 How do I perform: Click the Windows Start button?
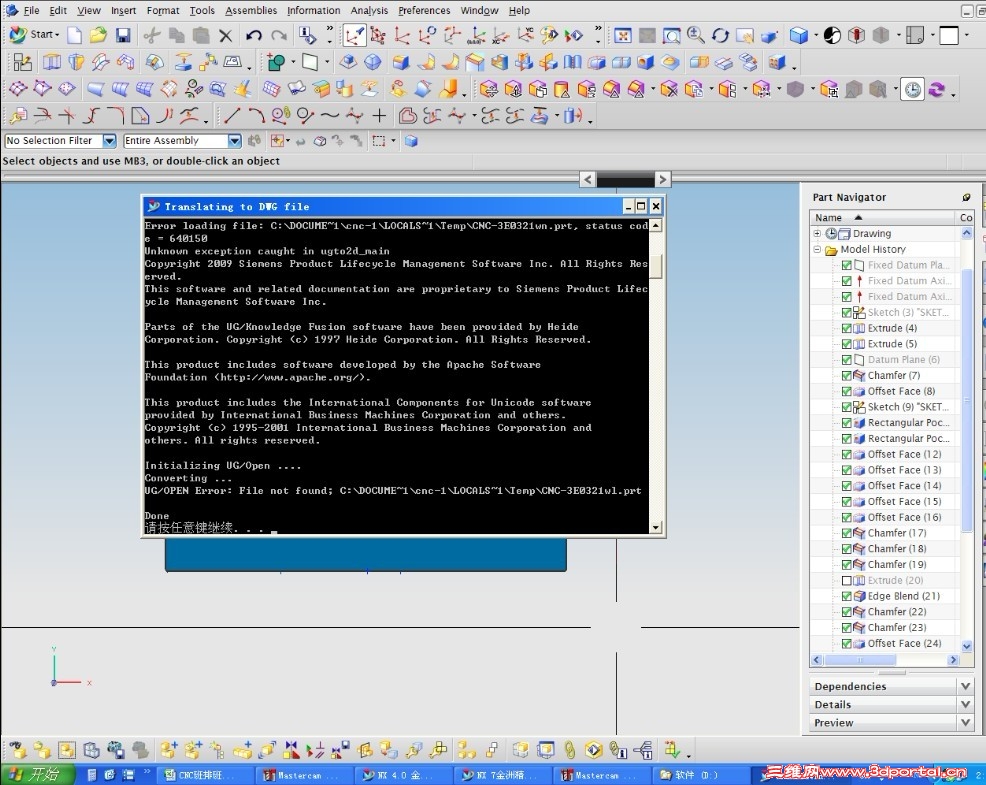pos(33,774)
